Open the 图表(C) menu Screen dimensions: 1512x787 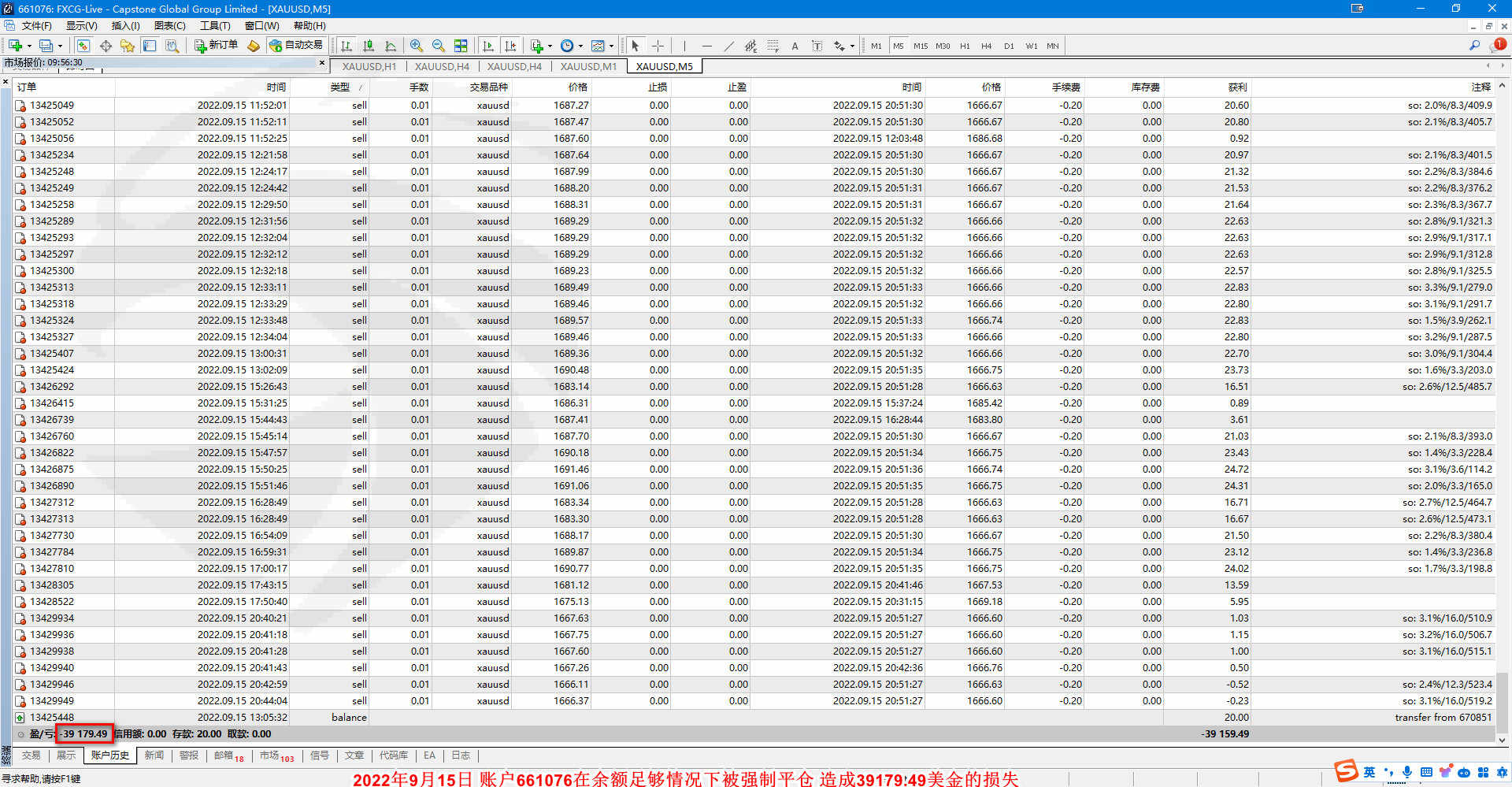pos(169,26)
